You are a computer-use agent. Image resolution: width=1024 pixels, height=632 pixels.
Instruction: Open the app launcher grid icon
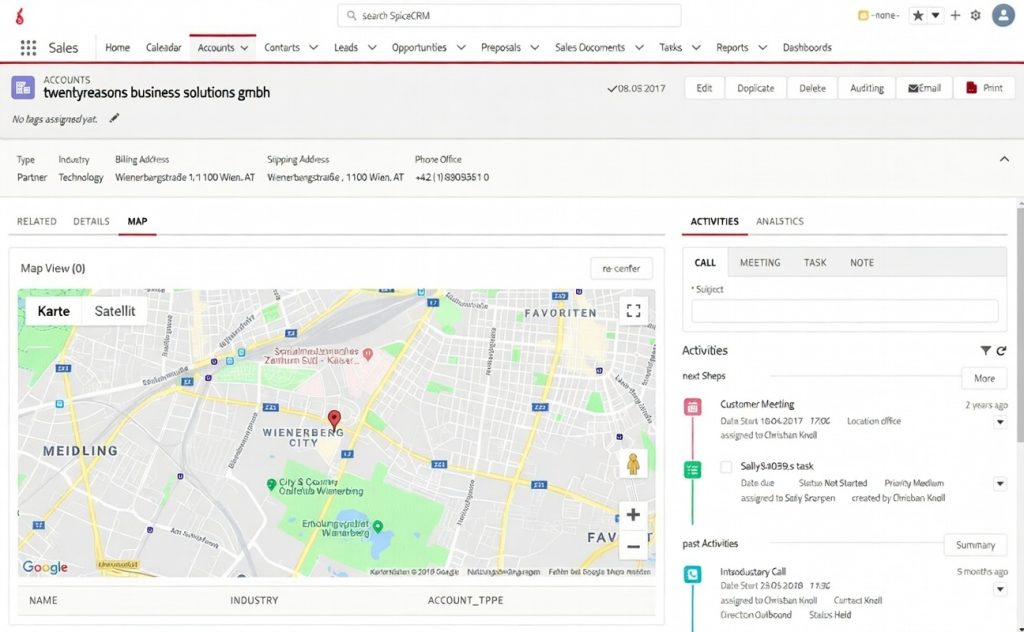28,48
